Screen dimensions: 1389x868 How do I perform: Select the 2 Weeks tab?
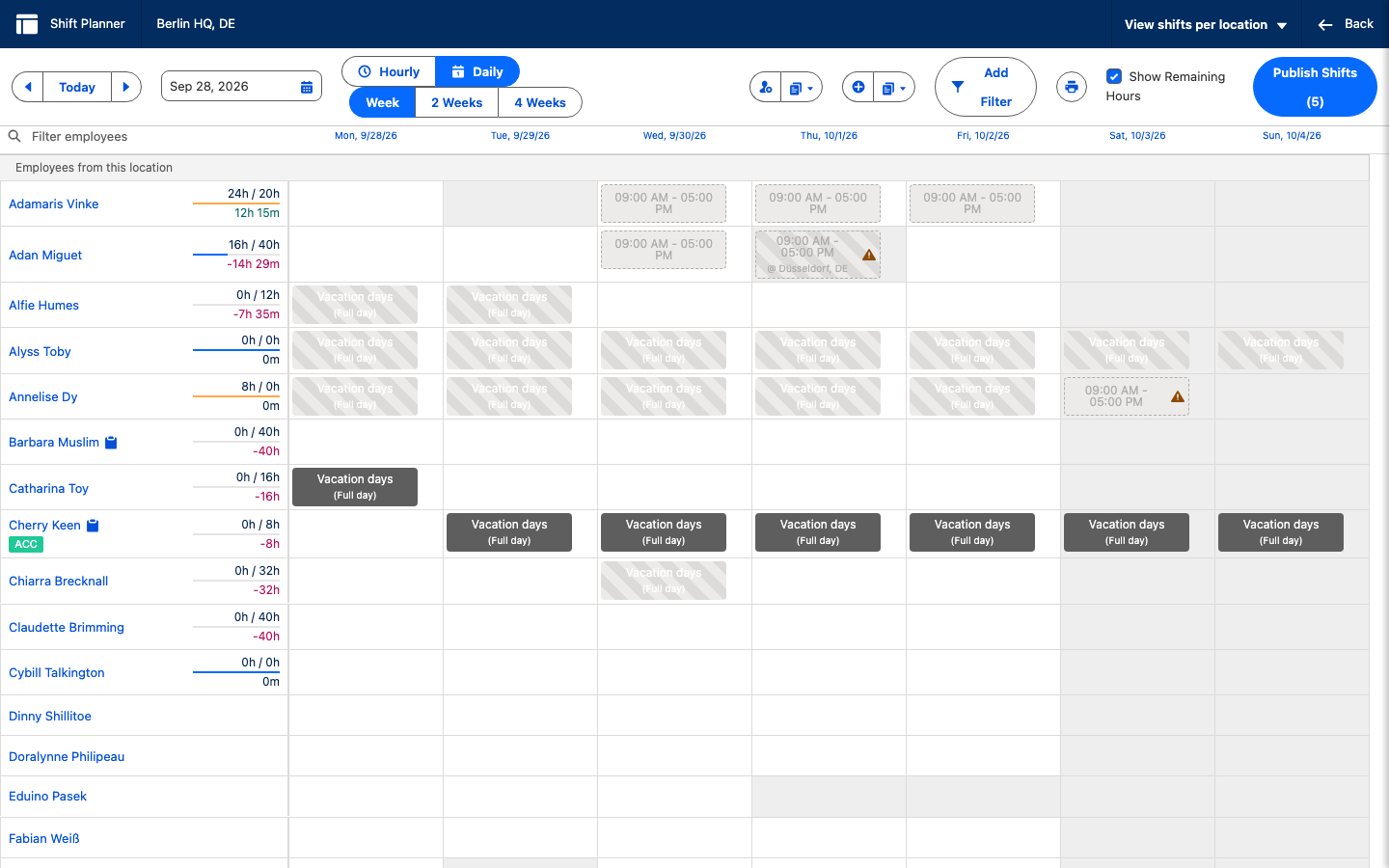[x=457, y=102]
